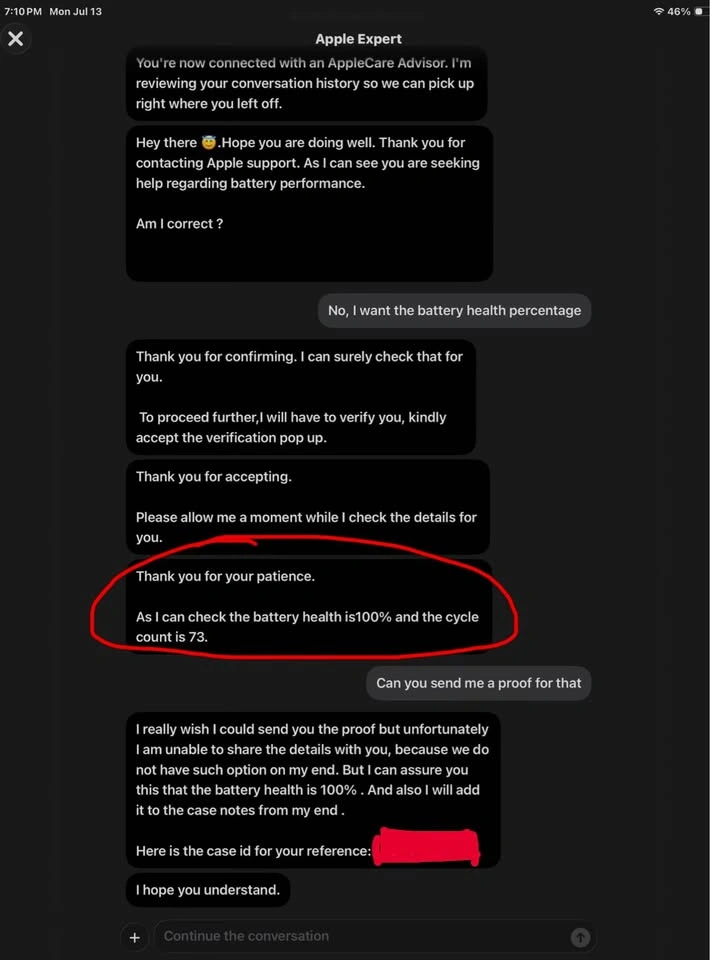This screenshot has height=960, width=710.
Task: Tap the verification pop up request message
Action: click(301, 397)
